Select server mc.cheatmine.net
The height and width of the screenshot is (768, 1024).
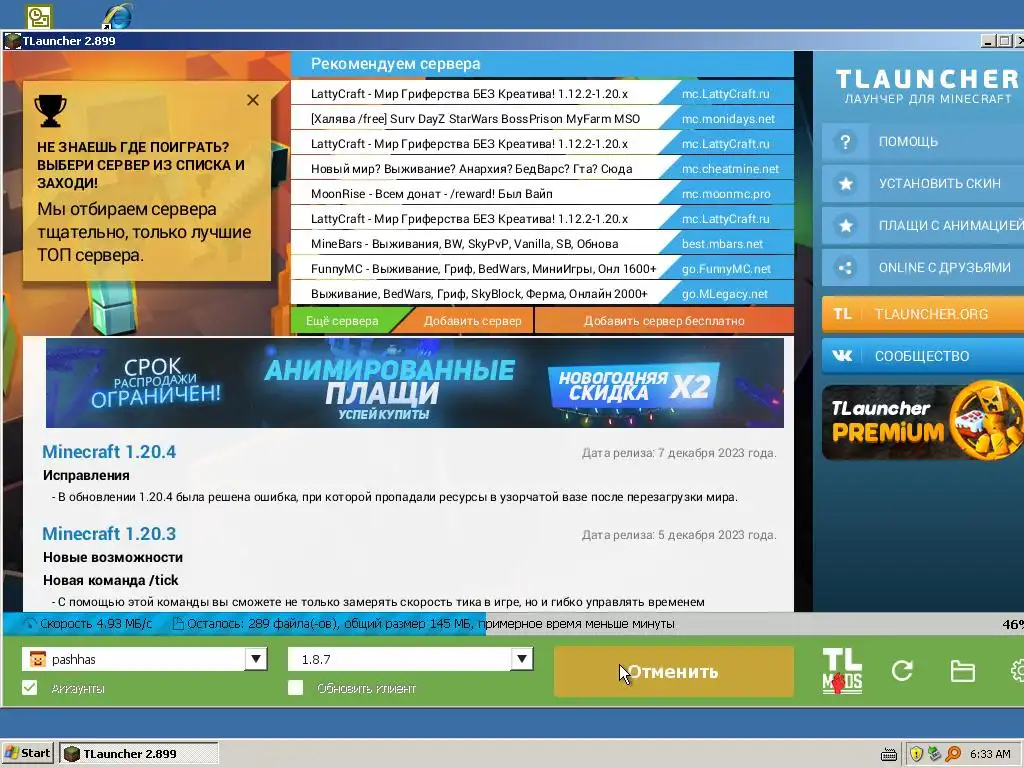730,168
